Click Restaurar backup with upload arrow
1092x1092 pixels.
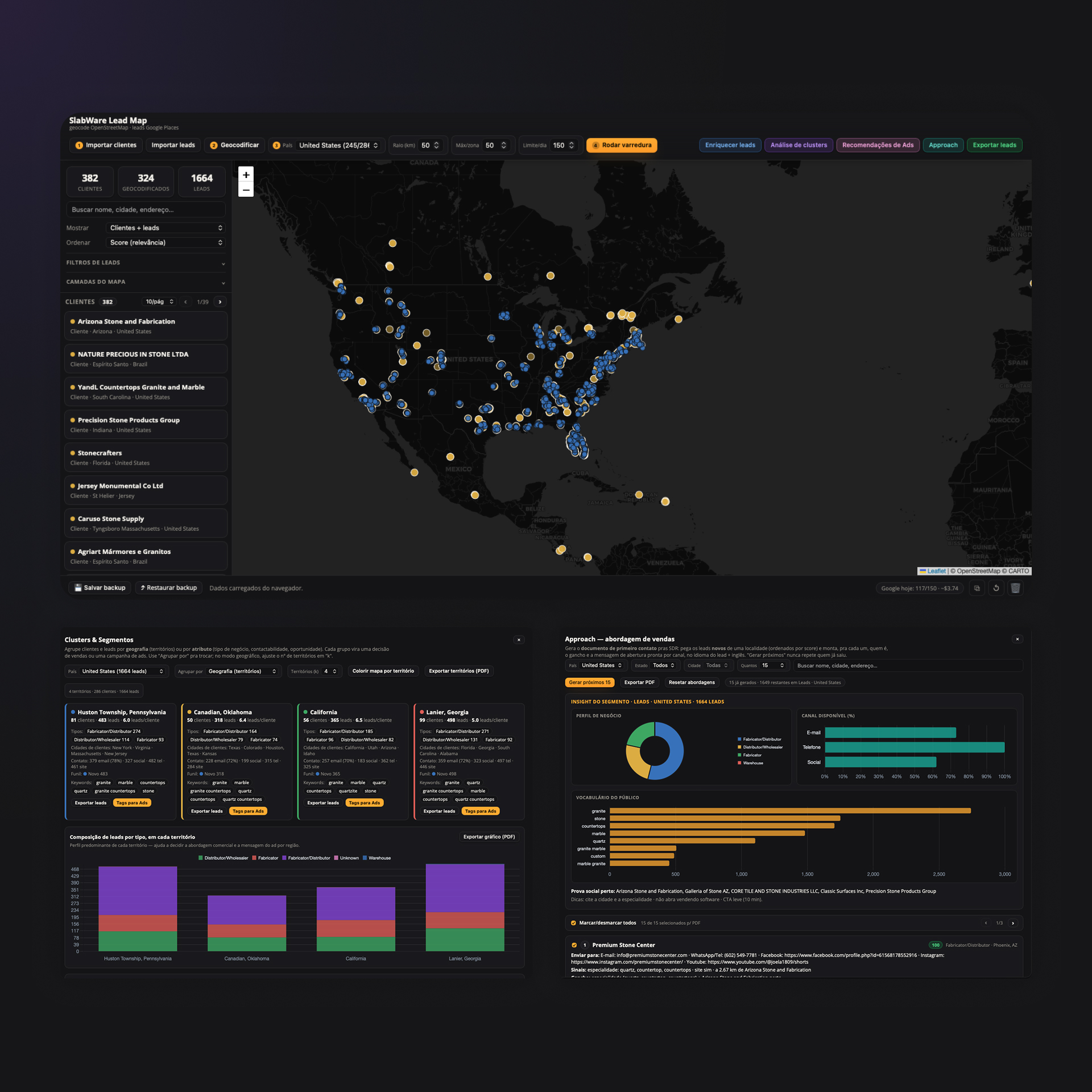(169, 588)
